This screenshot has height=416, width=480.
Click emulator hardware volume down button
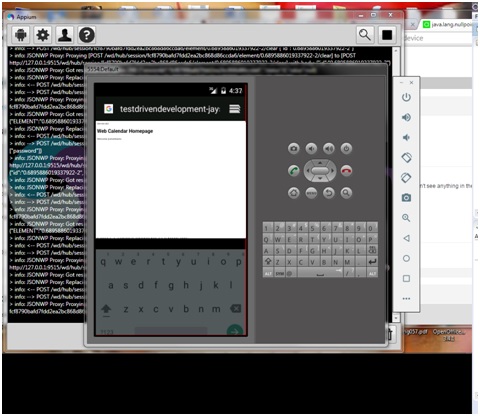click(x=311, y=149)
